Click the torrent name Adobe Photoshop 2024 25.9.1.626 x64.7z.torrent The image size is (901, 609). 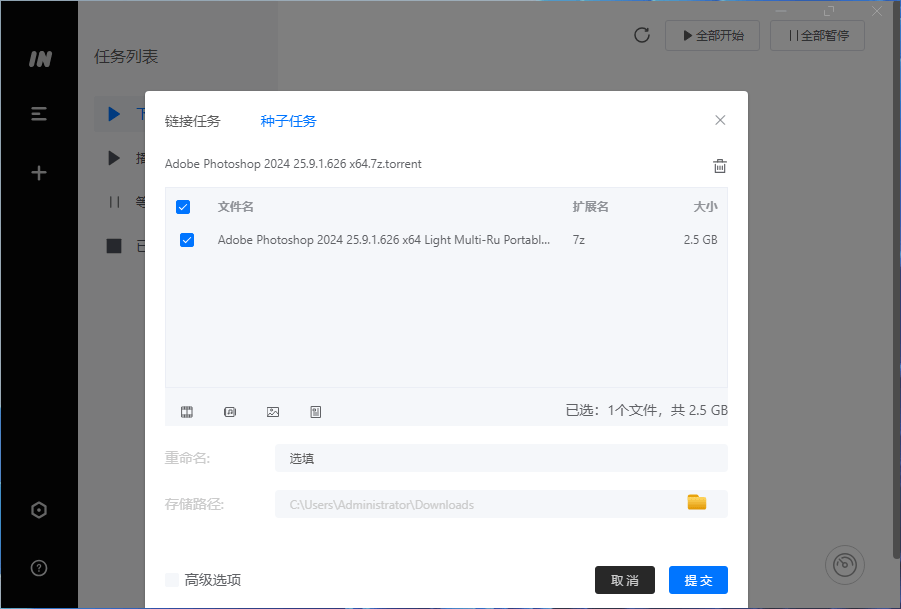pyautogui.click(x=293, y=164)
